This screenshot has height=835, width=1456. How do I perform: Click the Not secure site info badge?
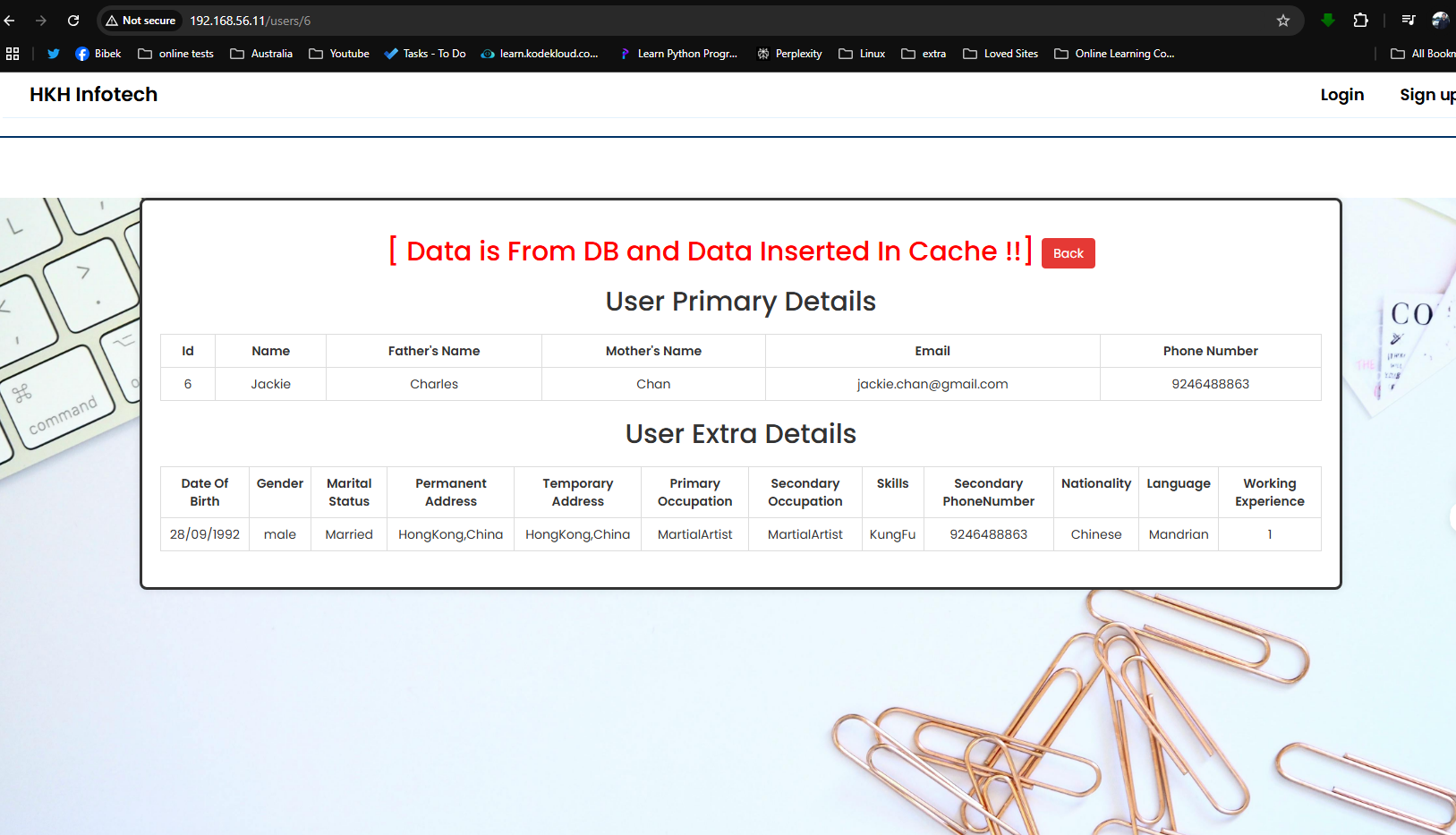click(140, 21)
